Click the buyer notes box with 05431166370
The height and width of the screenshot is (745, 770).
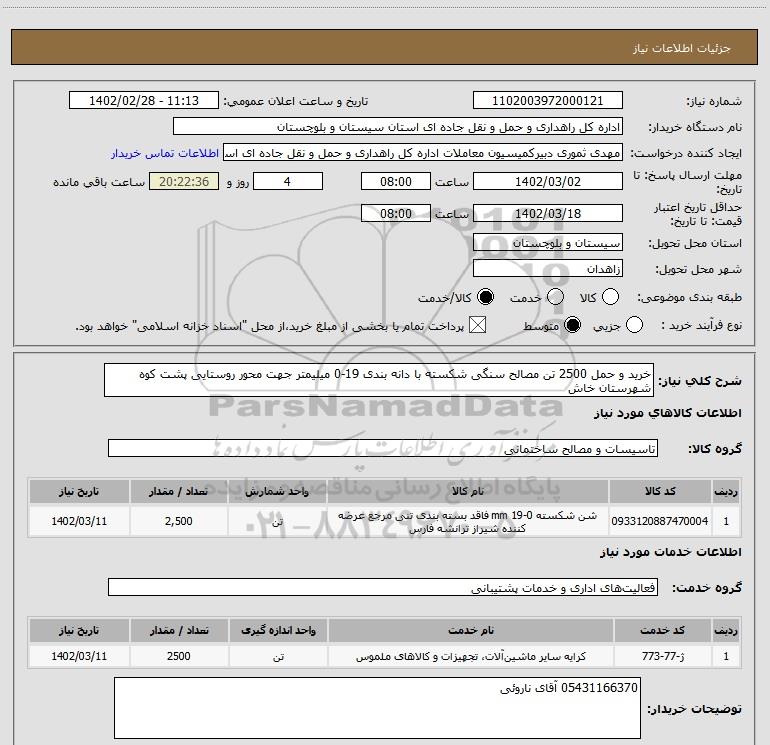coord(377,708)
